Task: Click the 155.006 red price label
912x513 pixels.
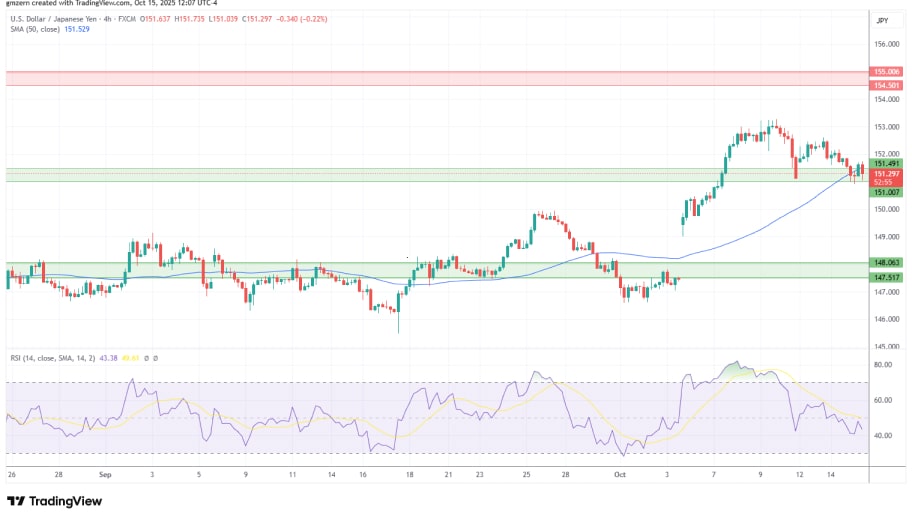Action: [x=888, y=72]
